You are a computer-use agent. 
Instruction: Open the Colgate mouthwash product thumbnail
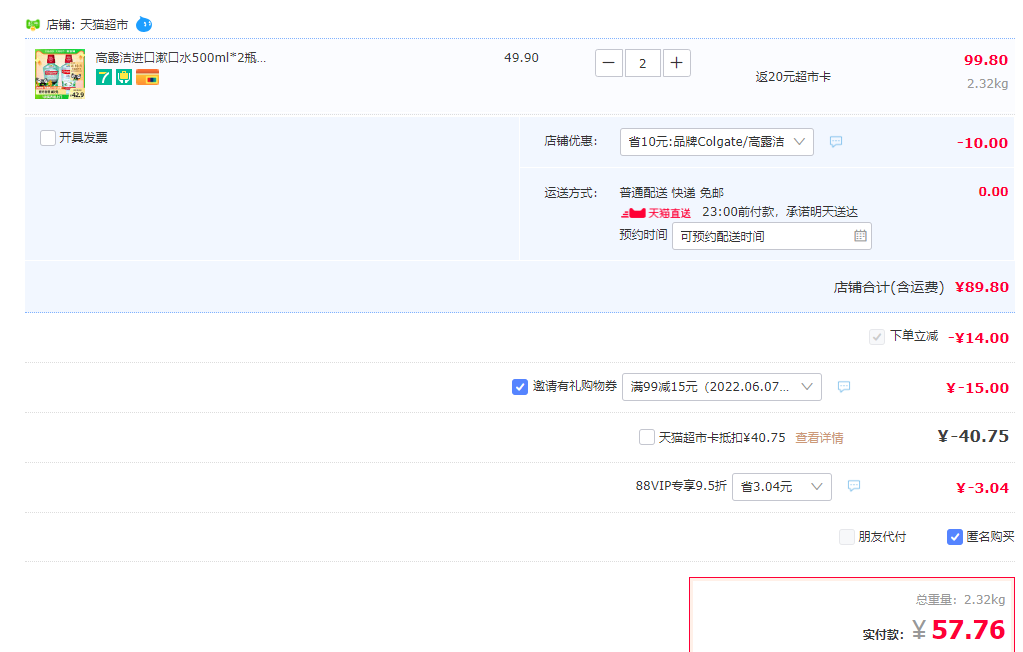pos(60,74)
